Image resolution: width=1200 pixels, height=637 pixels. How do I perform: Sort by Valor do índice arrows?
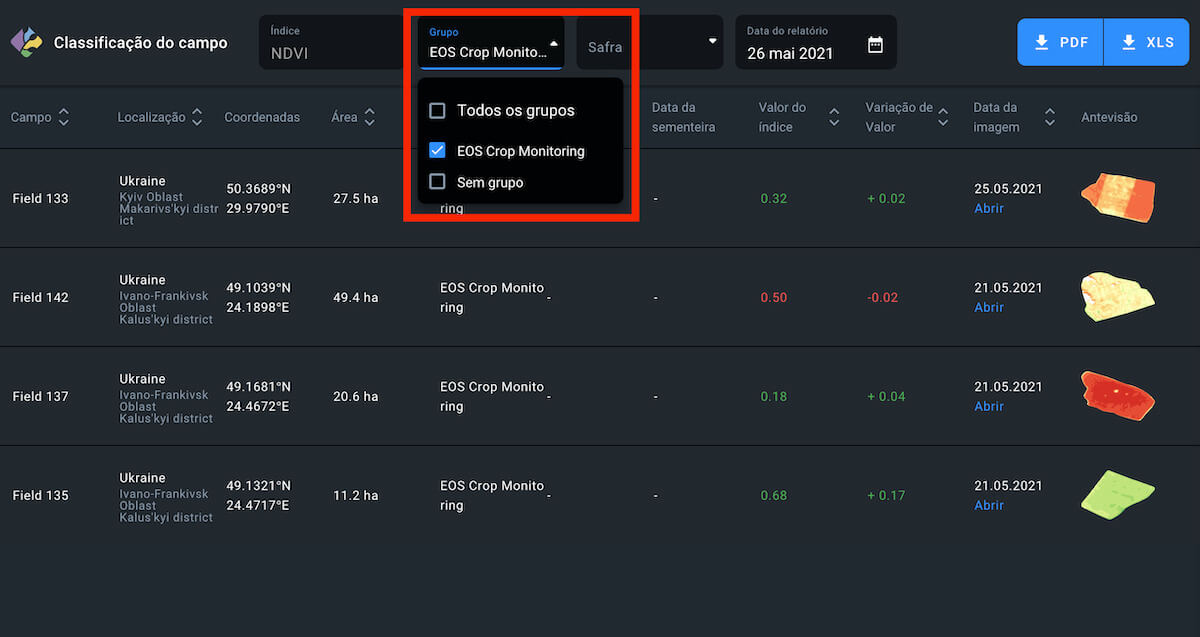pyautogui.click(x=834, y=118)
